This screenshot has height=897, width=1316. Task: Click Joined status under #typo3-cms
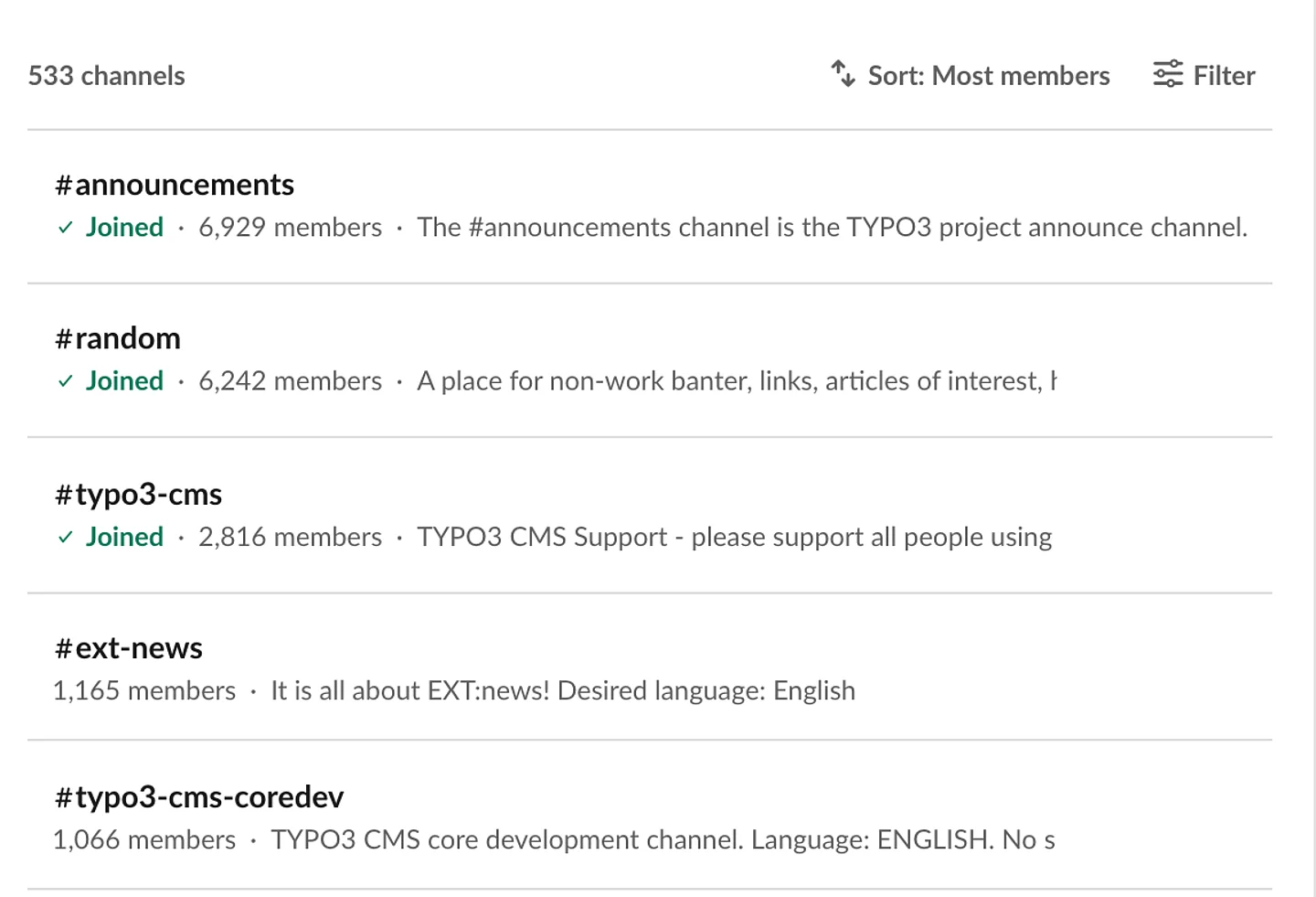click(x=124, y=537)
